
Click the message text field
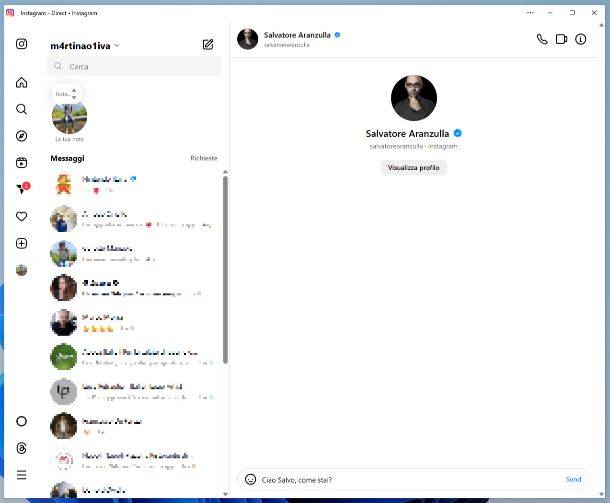(410, 480)
